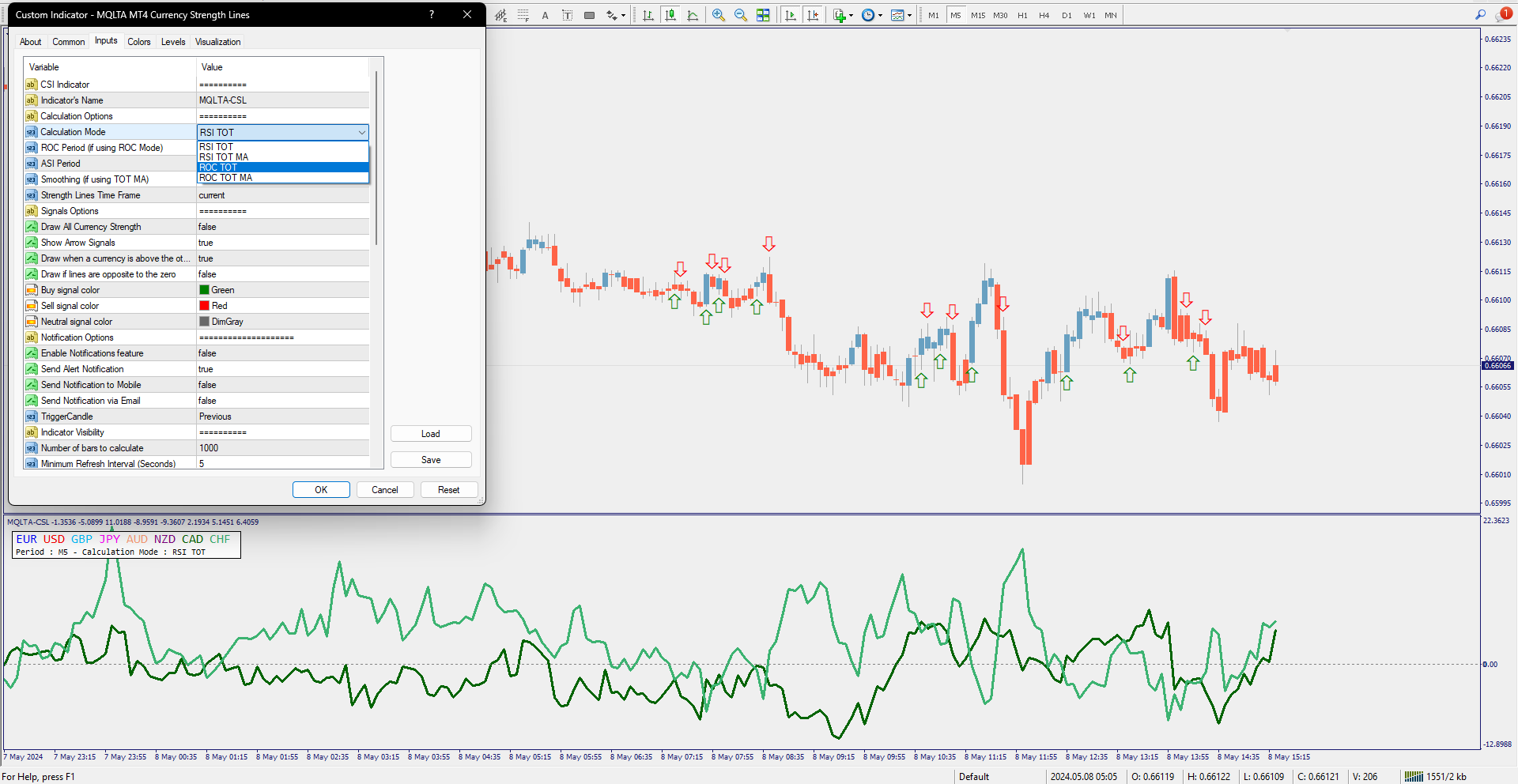This screenshot has height=784, width=1518.
Task: Switch chart to Candlesticks mode
Action: 670,15
